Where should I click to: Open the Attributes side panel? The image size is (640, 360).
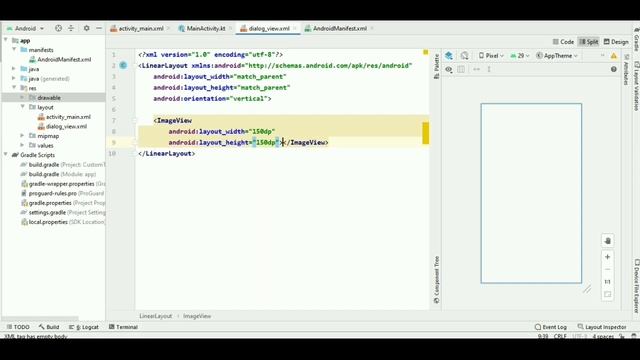coord(627,69)
